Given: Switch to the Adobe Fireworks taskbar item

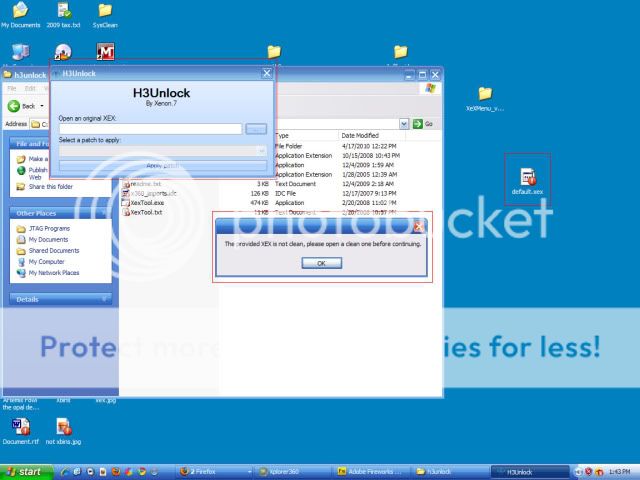Looking at the screenshot, I should coord(370,470).
